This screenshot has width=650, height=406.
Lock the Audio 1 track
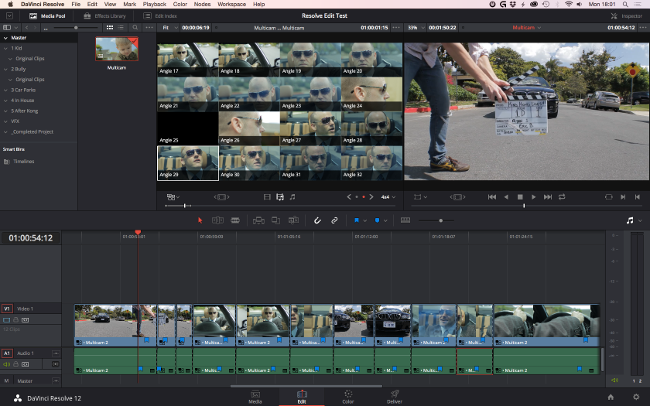click(16, 364)
